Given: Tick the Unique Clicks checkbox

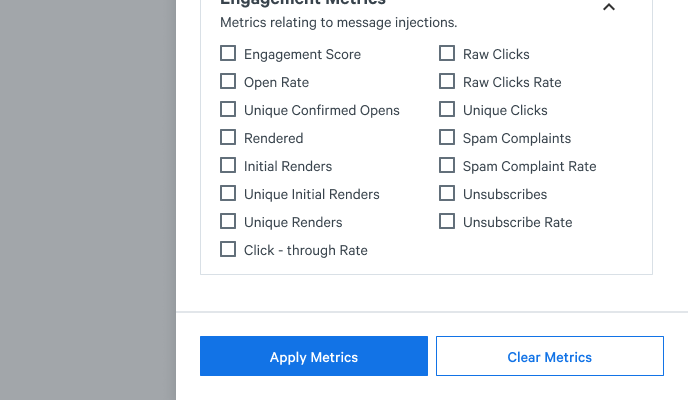Looking at the screenshot, I should (447, 110).
